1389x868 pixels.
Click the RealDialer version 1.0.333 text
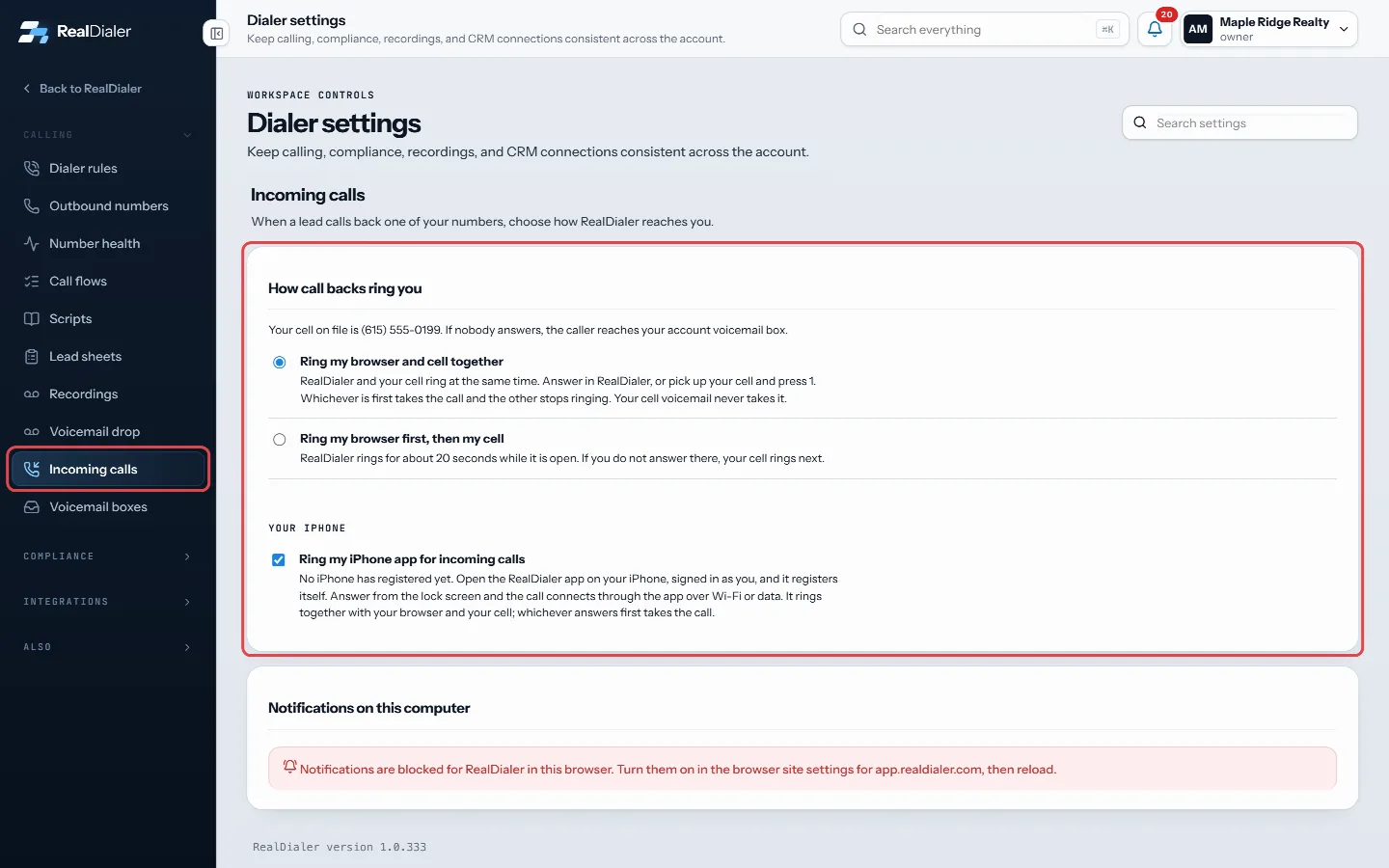(x=340, y=847)
